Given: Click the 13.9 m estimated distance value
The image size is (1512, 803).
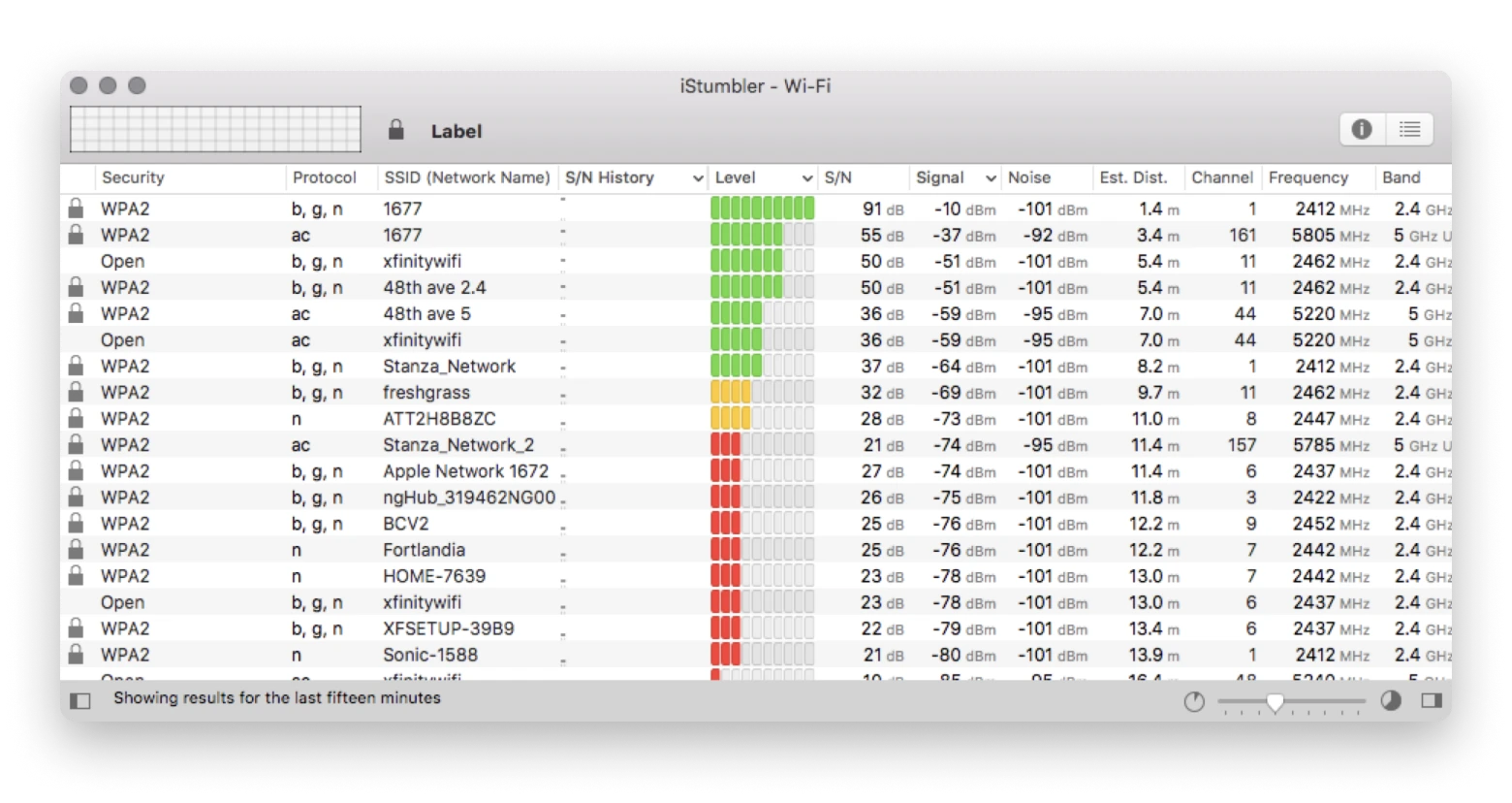Looking at the screenshot, I should coord(1153,654).
